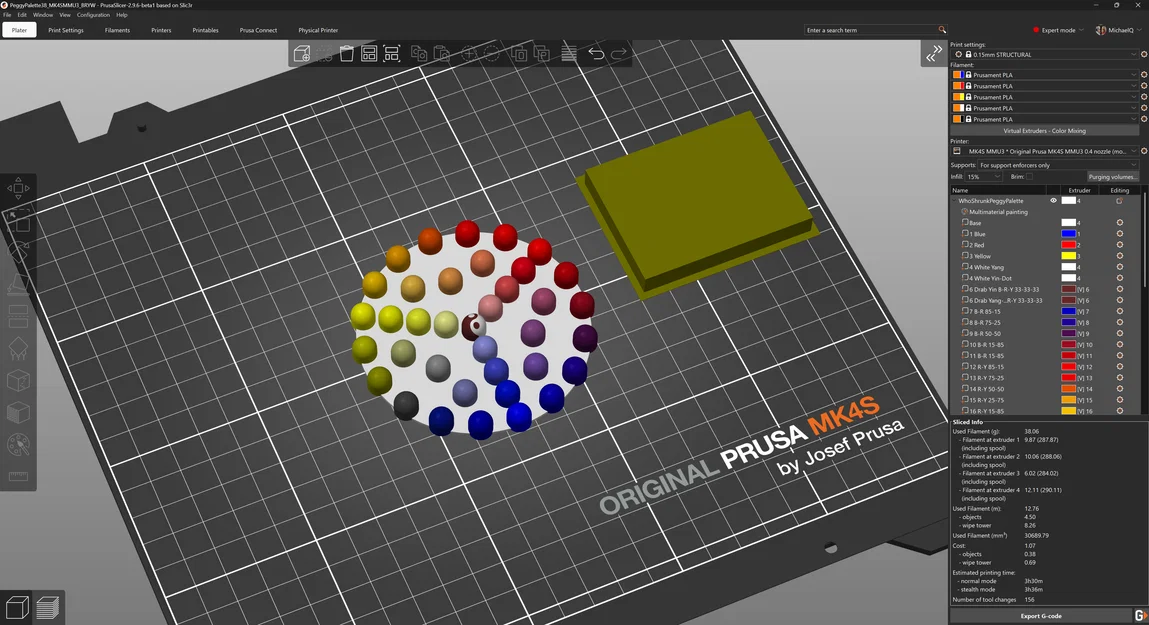Select the Multimaterial painting palette tool
This screenshot has height=625, width=1149.
[18, 444]
